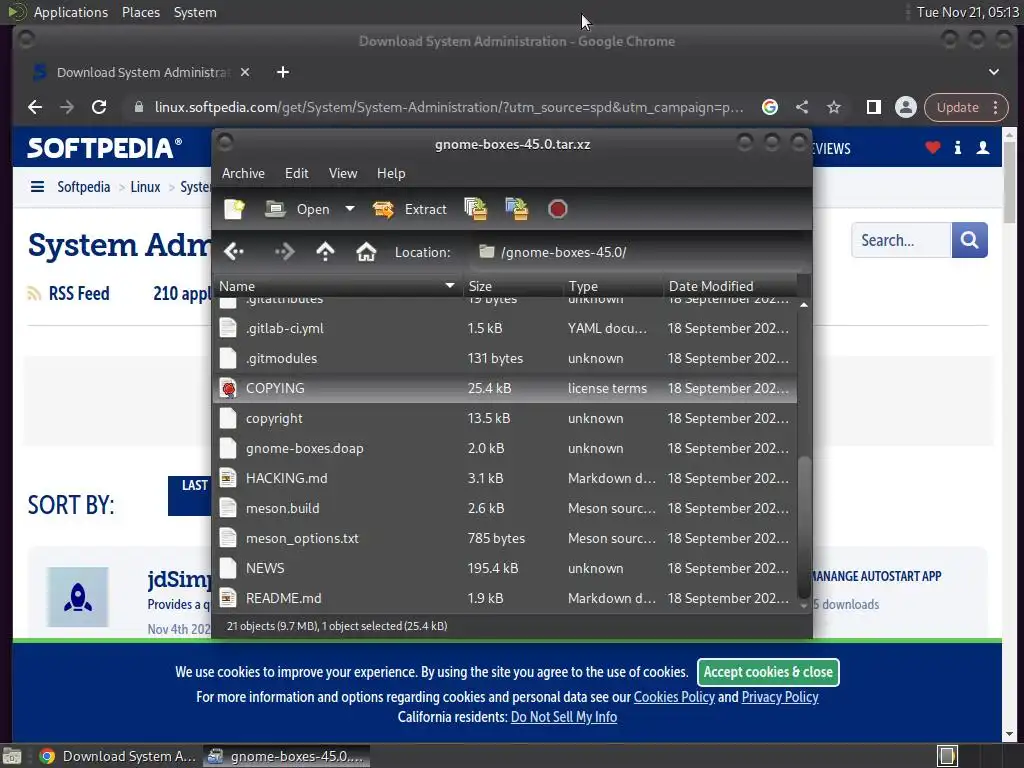Image resolution: width=1024 pixels, height=768 pixels.
Task: Select README.md file
Action: point(505,599)
